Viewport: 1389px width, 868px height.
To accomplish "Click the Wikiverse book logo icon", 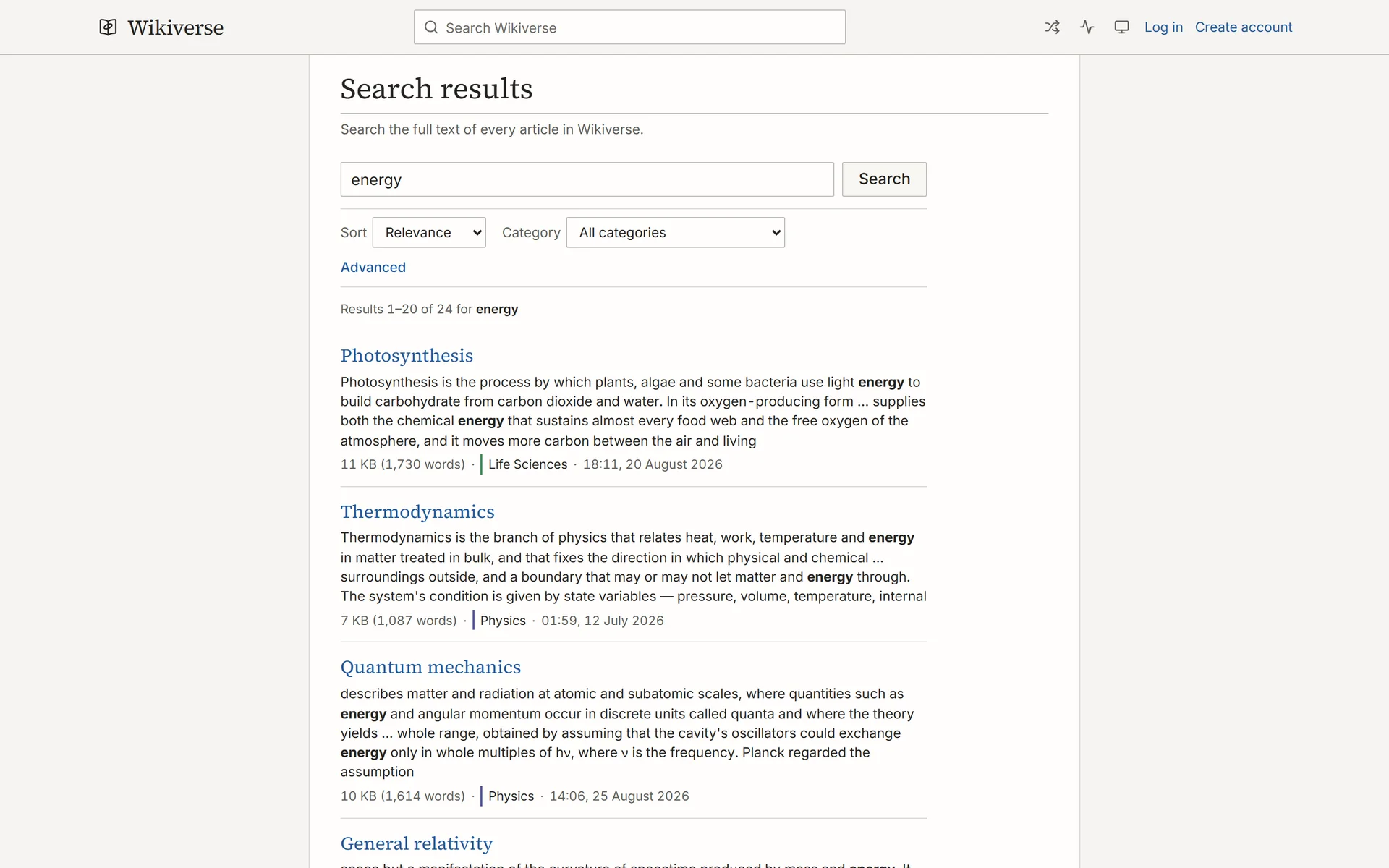I will click(108, 27).
